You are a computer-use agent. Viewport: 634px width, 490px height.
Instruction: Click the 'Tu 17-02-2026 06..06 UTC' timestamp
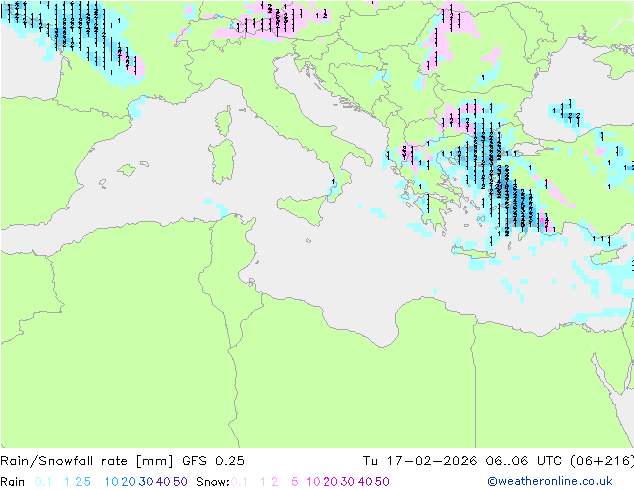pos(462,461)
